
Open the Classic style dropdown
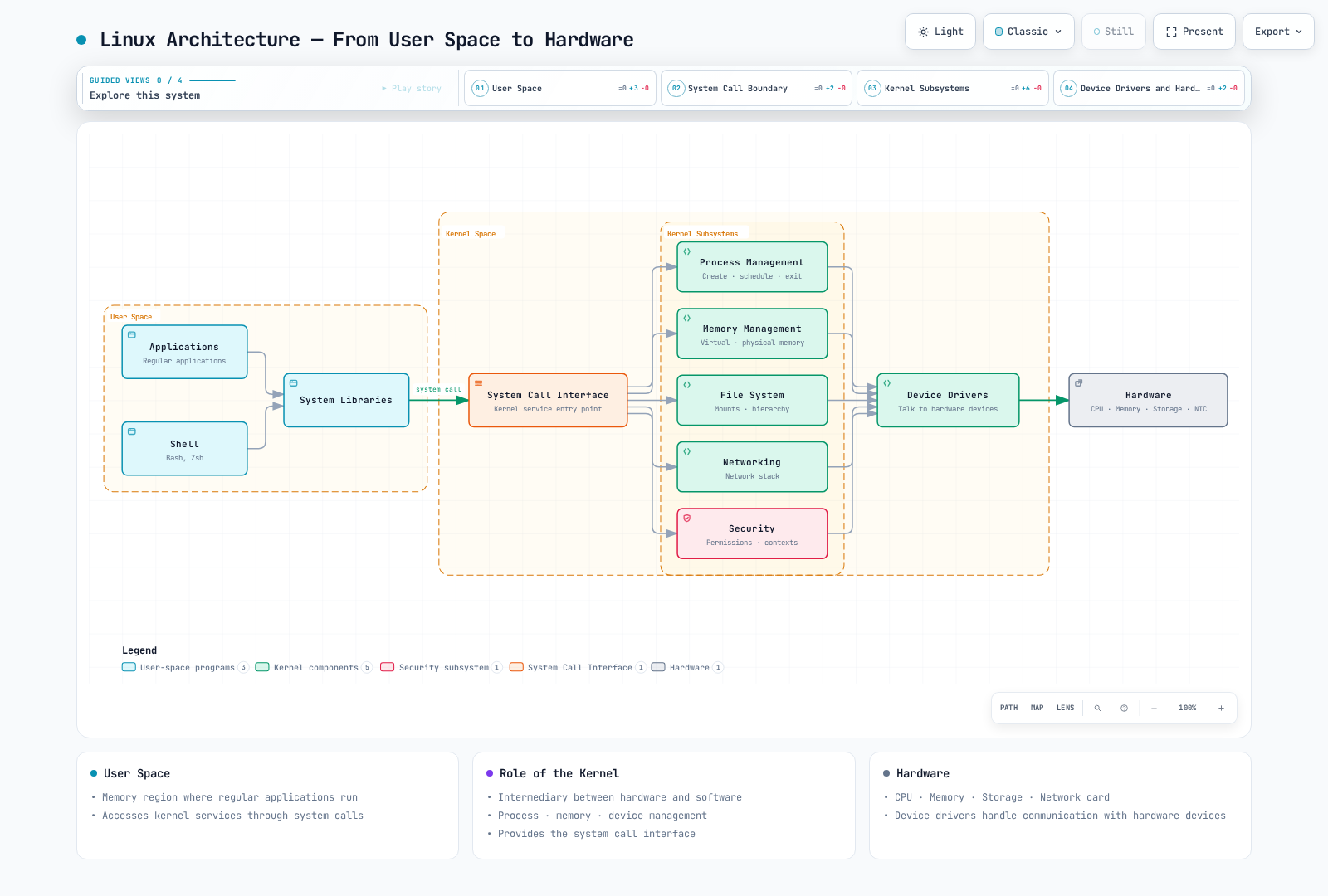click(x=1028, y=32)
